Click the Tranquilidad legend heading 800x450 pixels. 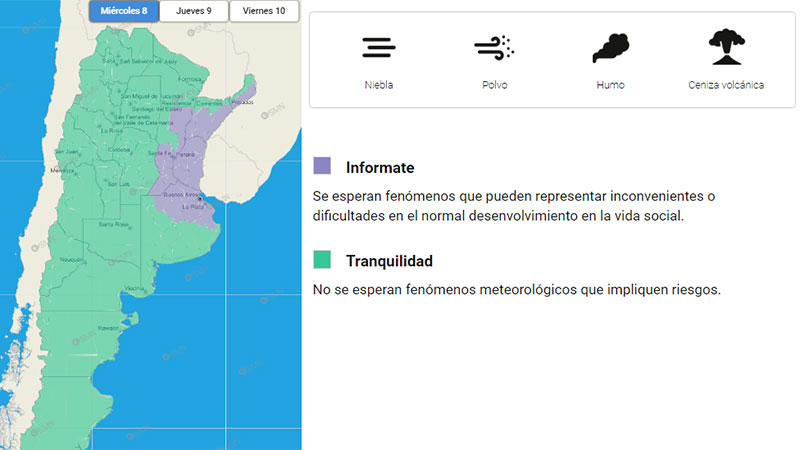point(389,261)
